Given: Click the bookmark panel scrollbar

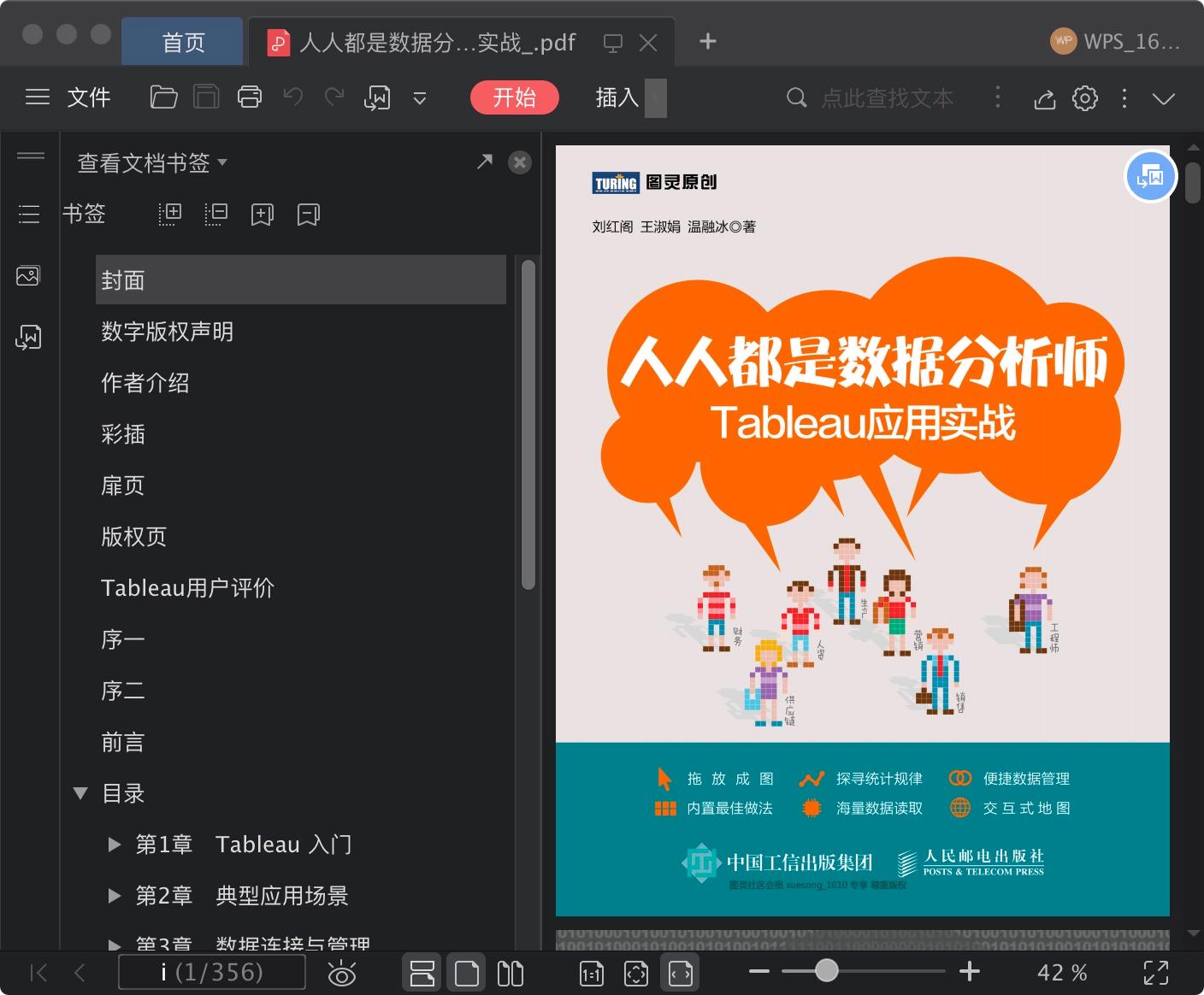Looking at the screenshot, I should [x=528, y=425].
